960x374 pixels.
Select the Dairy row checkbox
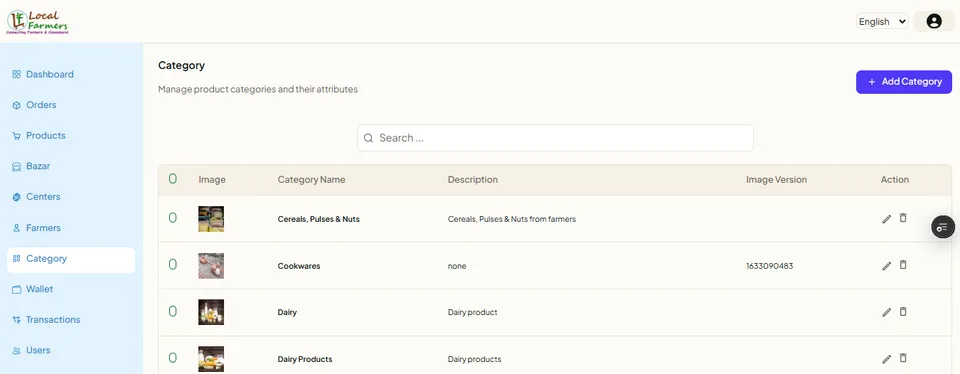(x=173, y=311)
